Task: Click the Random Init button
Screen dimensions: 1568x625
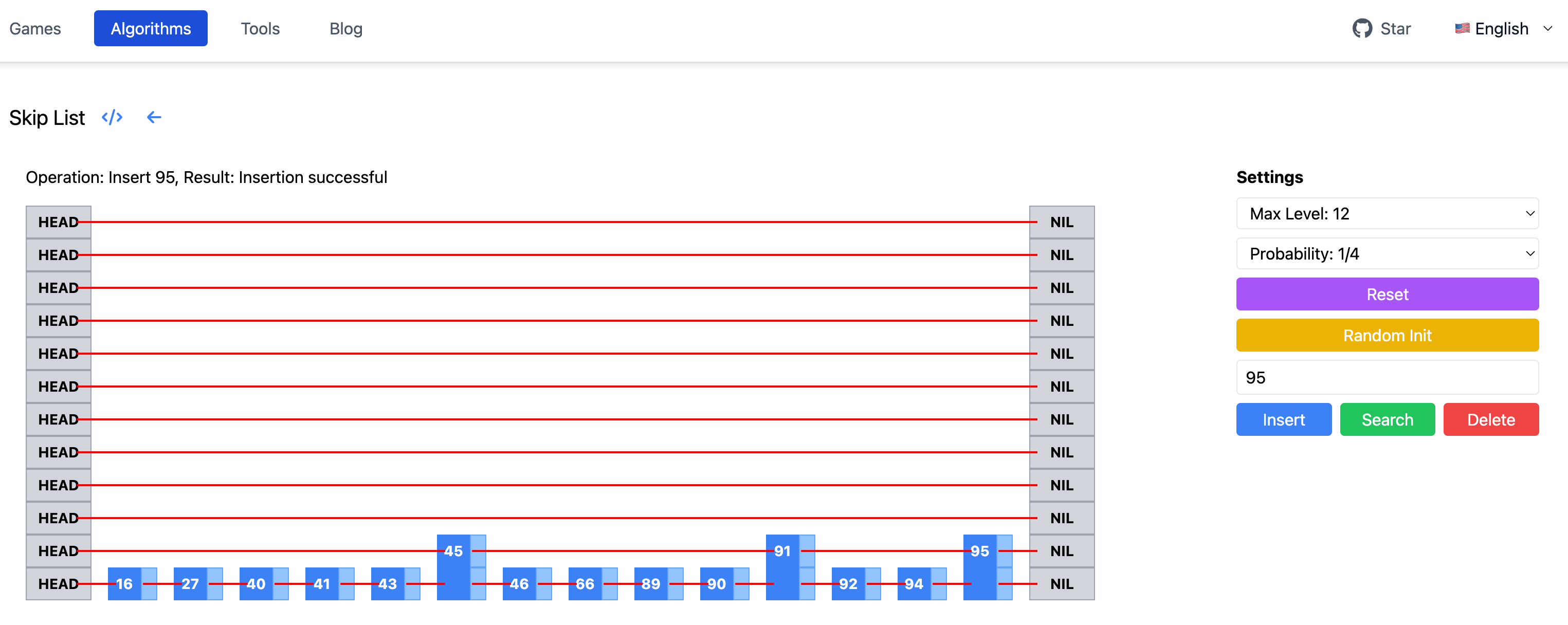Action: 1387,335
